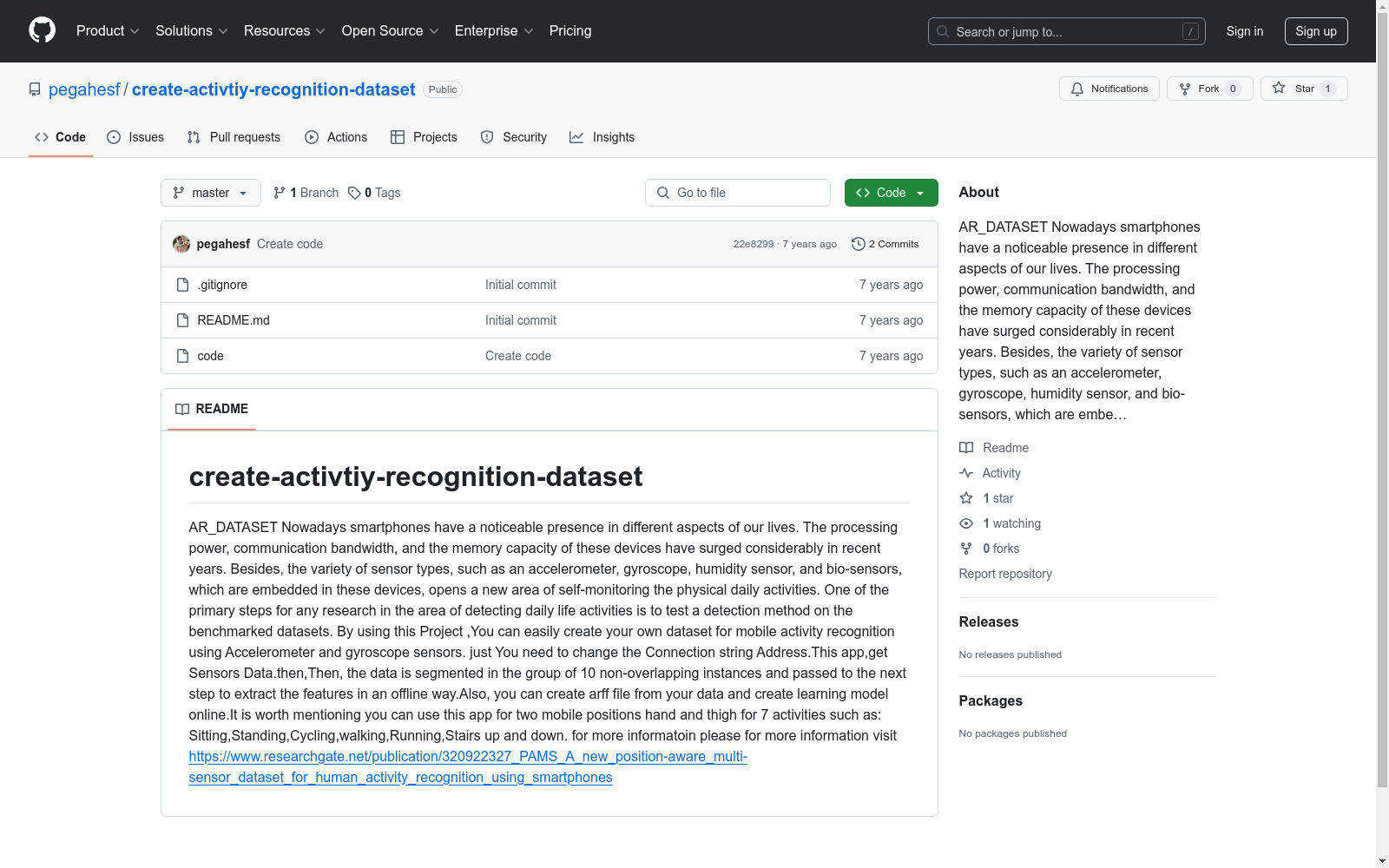Viewport: 1389px width, 868px height.
Task: Click the tag icon beside 0 Tags
Action: (354, 193)
